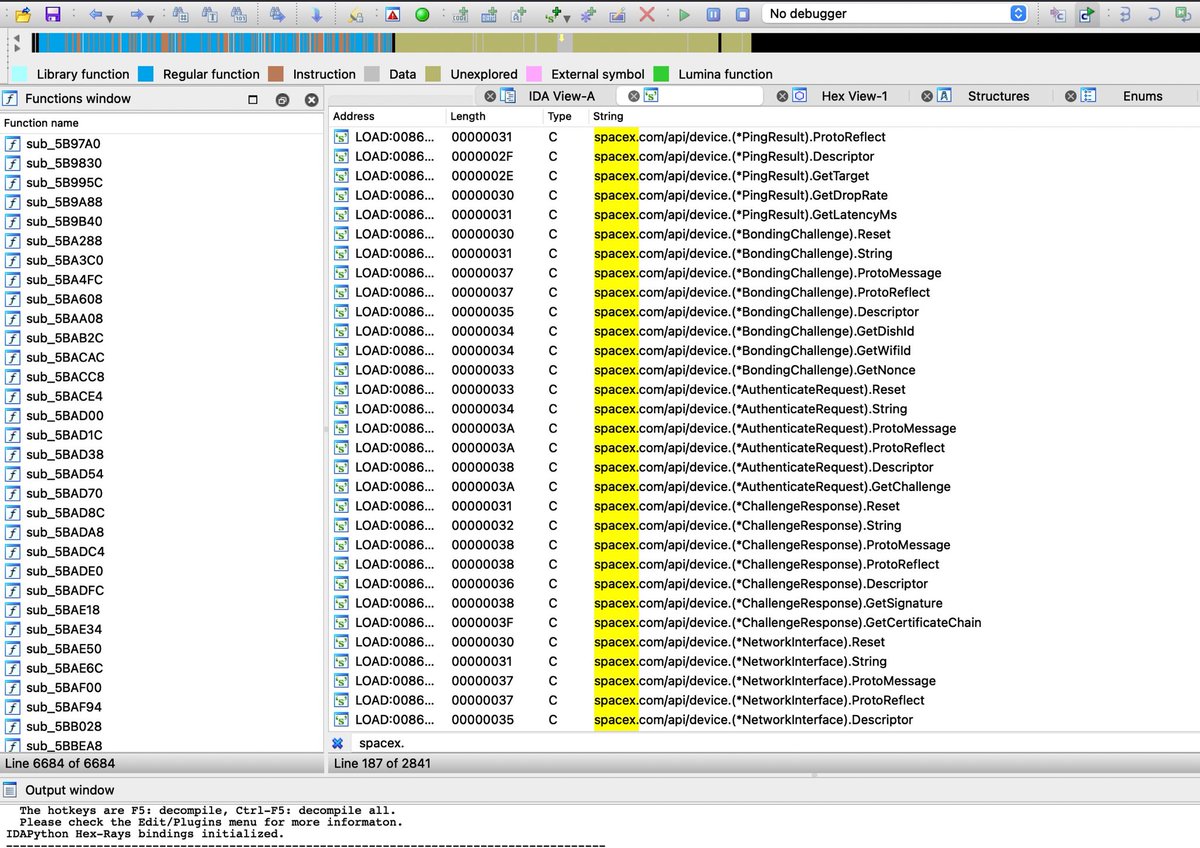
Task: Switch to the Structures tab
Action: tap(998, 96)
